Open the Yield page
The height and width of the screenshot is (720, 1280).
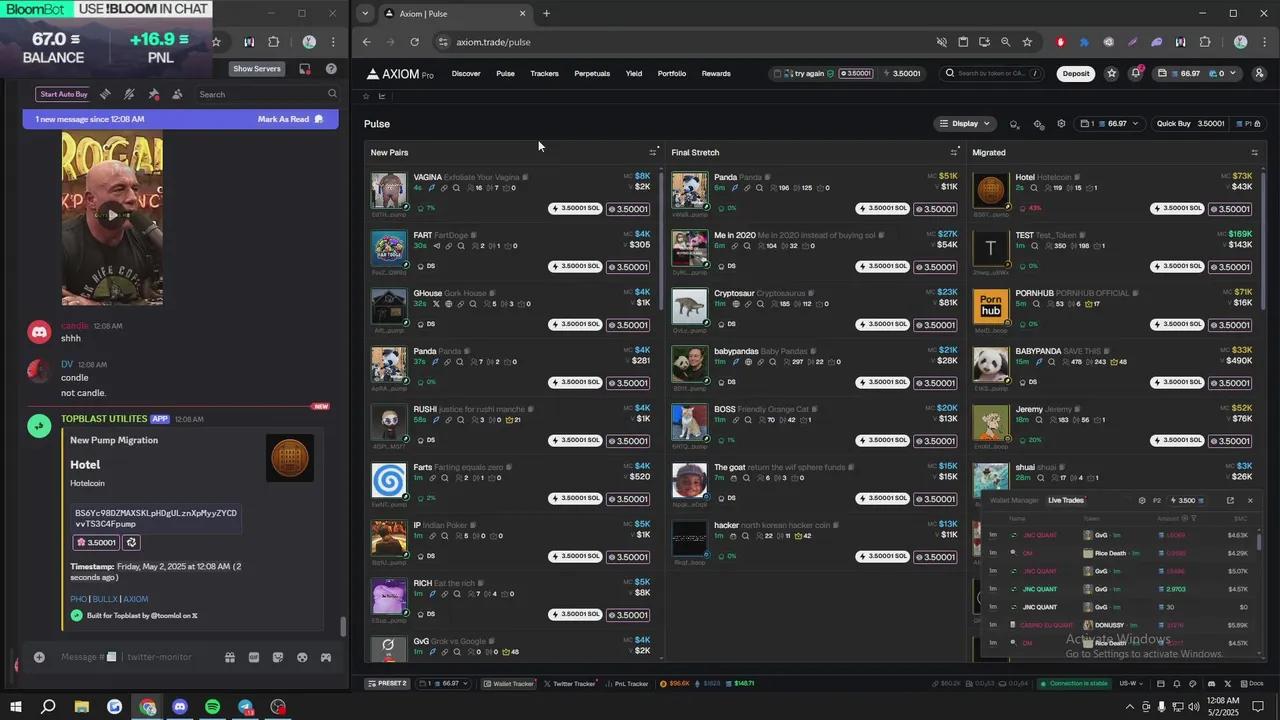point(634,73)
